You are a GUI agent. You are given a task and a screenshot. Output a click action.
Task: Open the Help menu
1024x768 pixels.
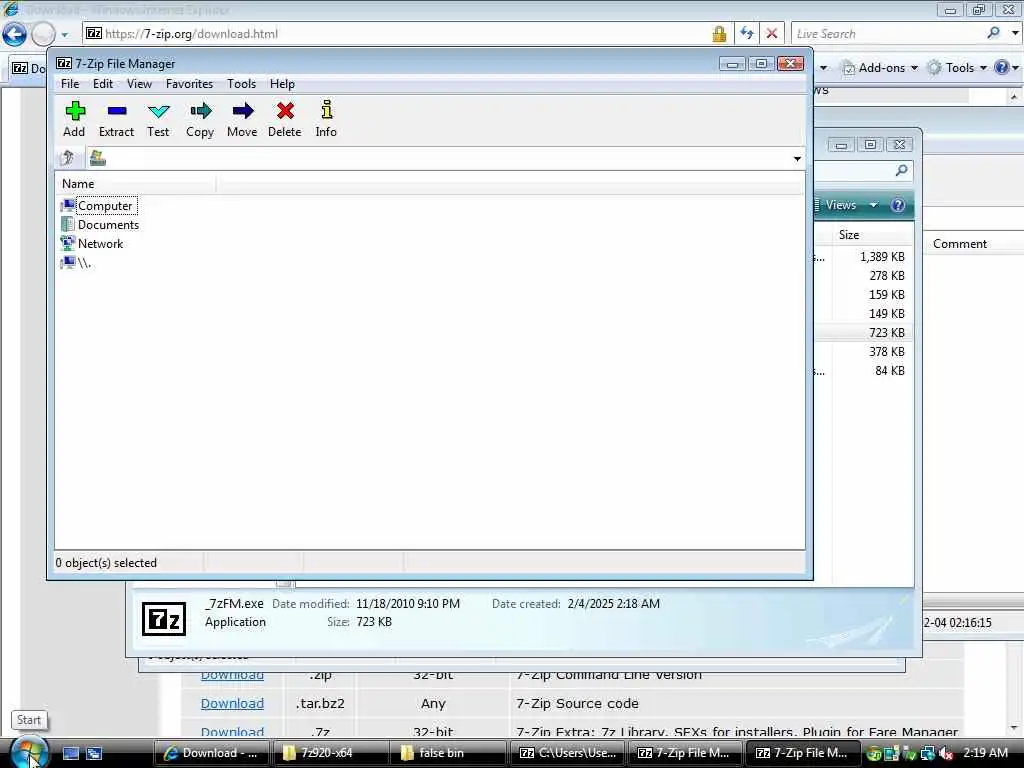(x=282, y=84)
